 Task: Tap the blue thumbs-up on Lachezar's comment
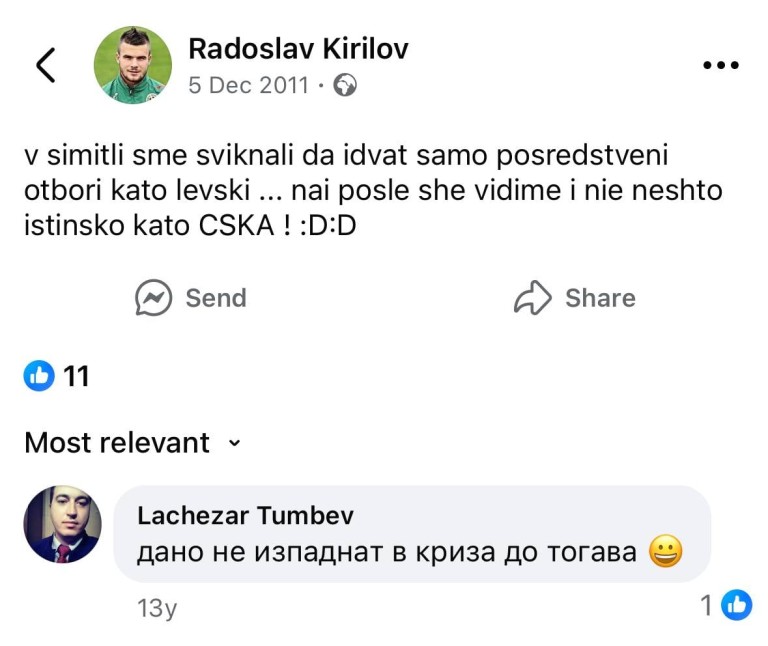pos(737,604)
